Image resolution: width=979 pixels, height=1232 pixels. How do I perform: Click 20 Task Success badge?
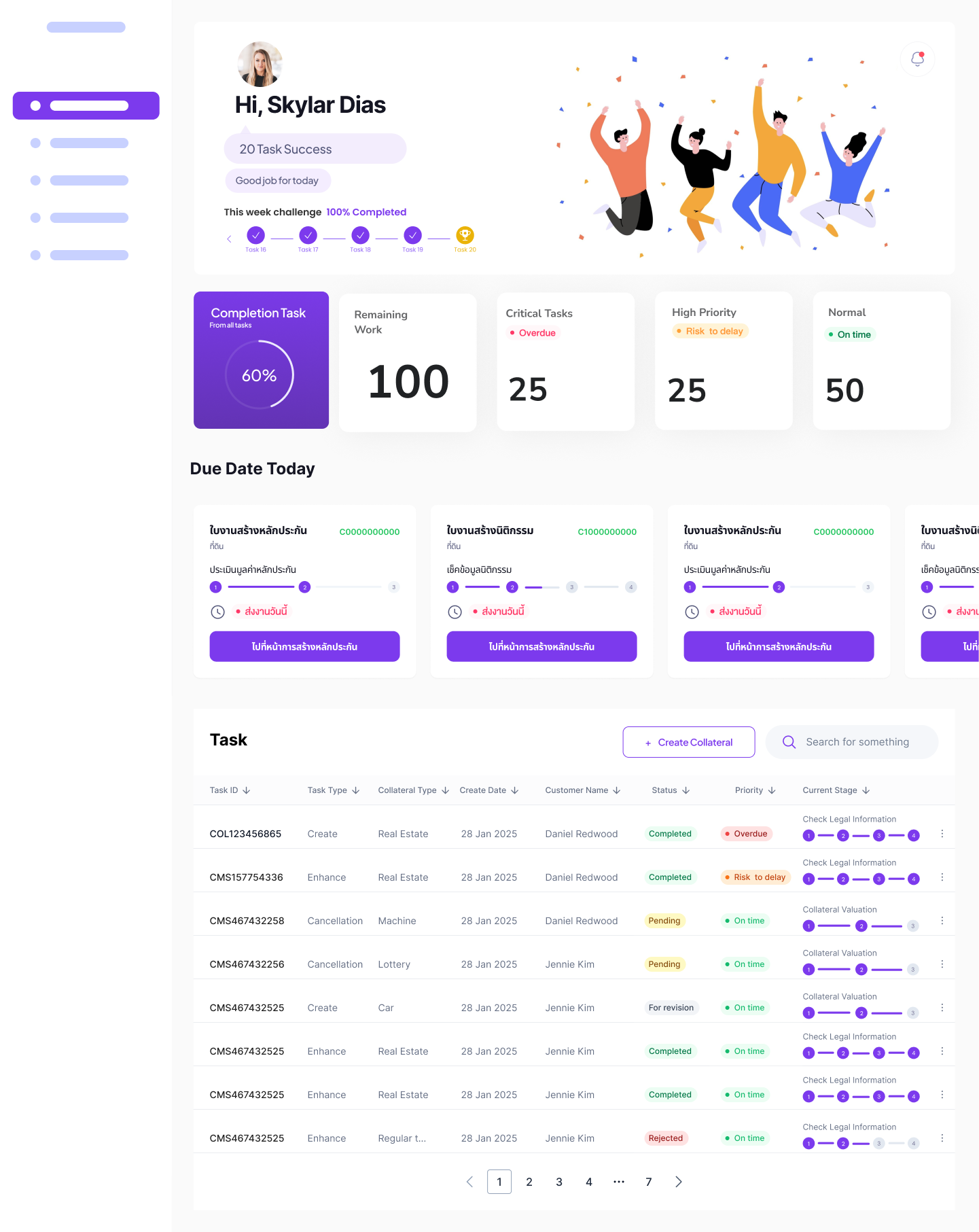315,149
